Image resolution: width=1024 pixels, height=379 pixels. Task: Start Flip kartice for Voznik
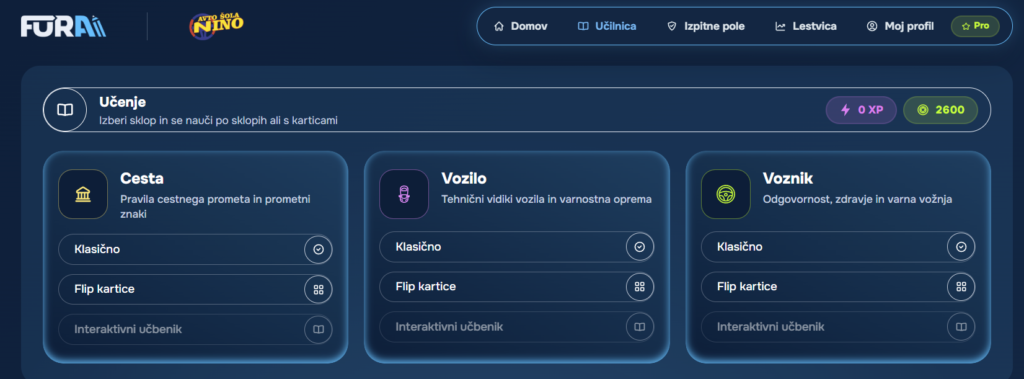[838, 287]
